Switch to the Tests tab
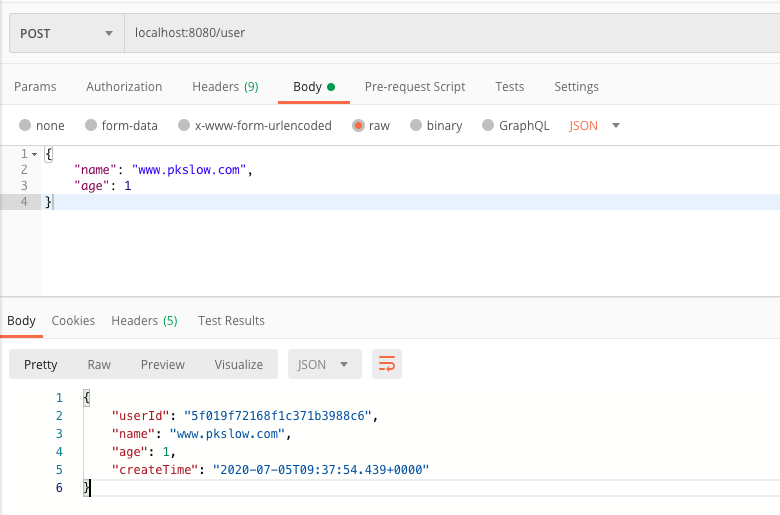 509,87
